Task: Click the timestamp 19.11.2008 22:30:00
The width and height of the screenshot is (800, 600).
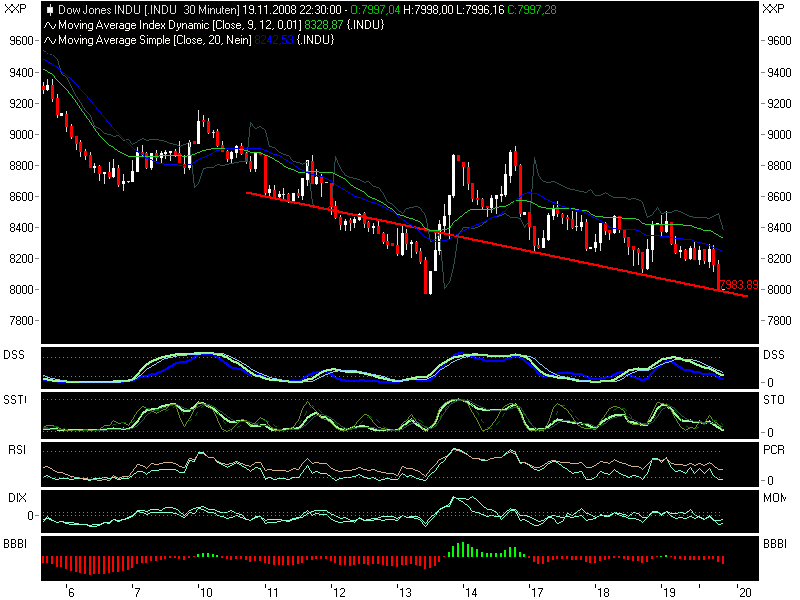Action: click(292, 10)
